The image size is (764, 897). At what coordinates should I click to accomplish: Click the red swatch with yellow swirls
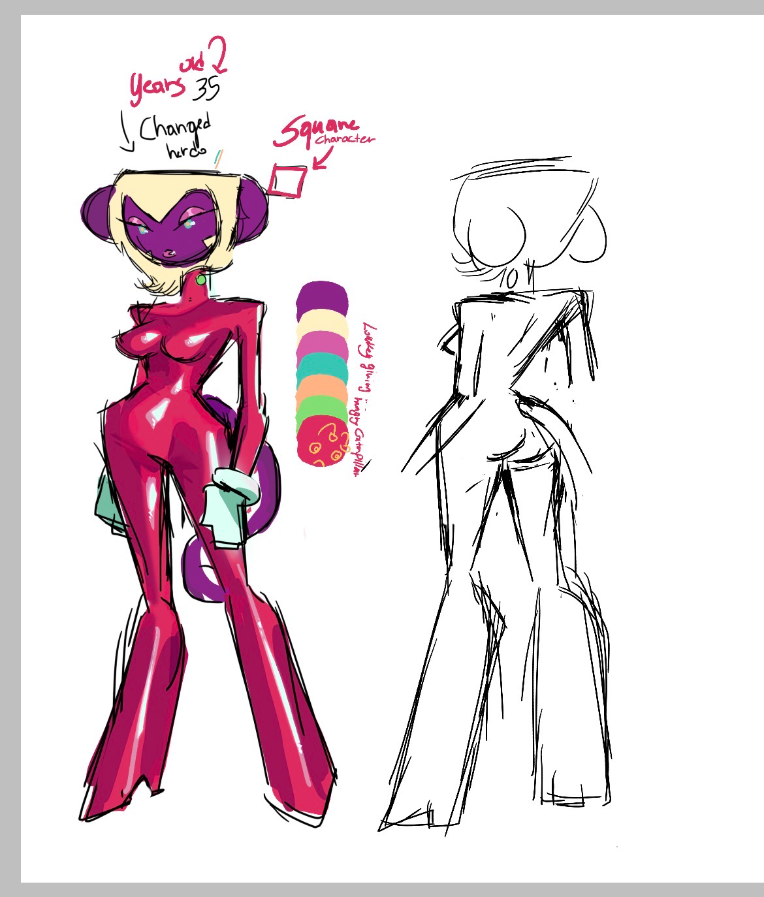pyautogui.click(x=323, y=442)
